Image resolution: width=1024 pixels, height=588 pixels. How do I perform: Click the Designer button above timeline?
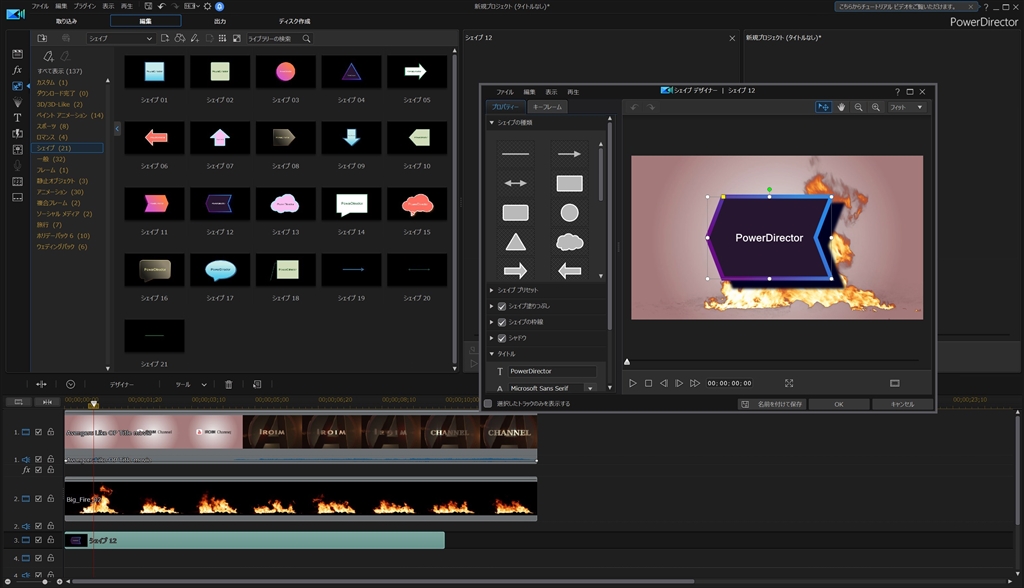tap(121, 385)
